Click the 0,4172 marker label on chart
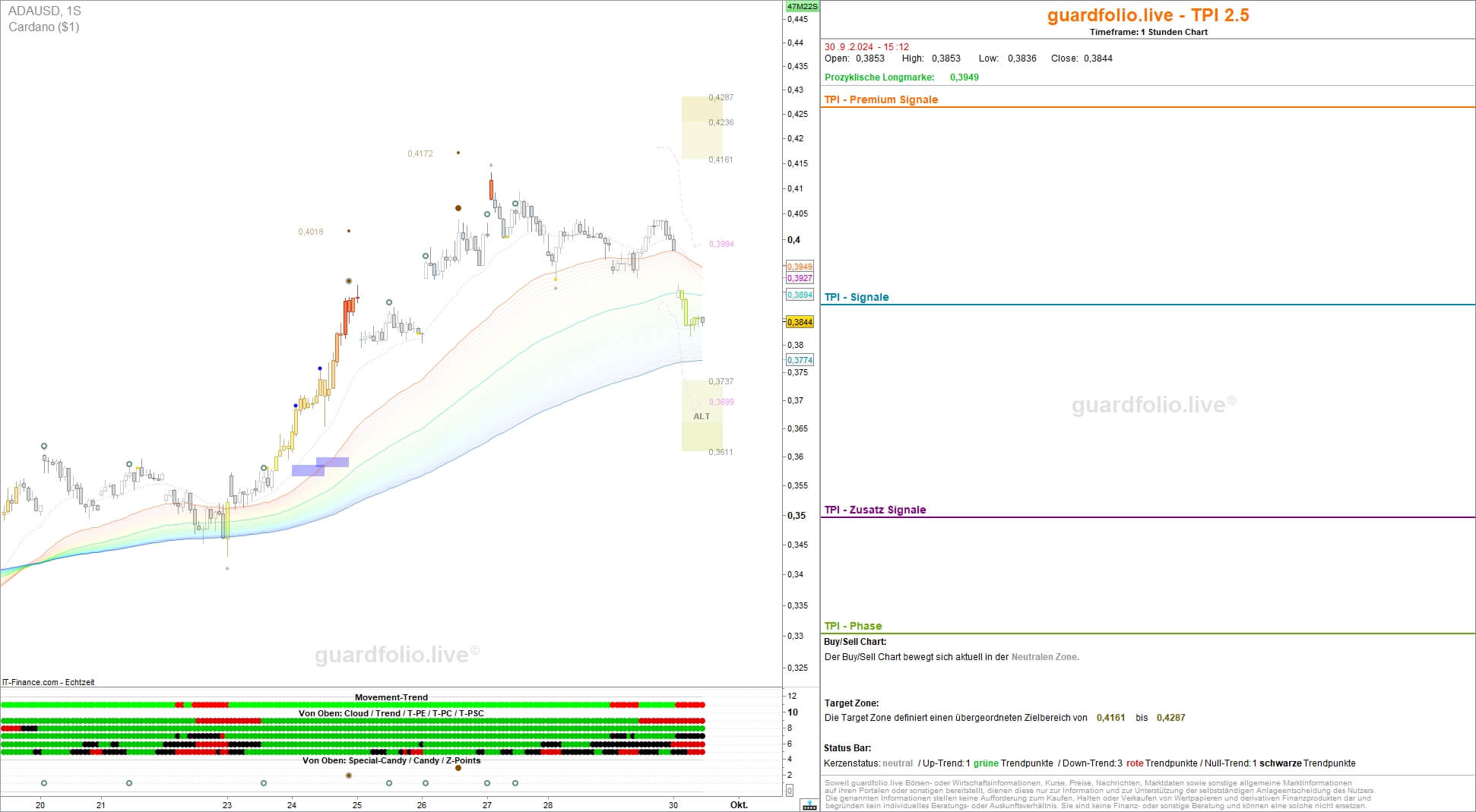 pos(420,153)
